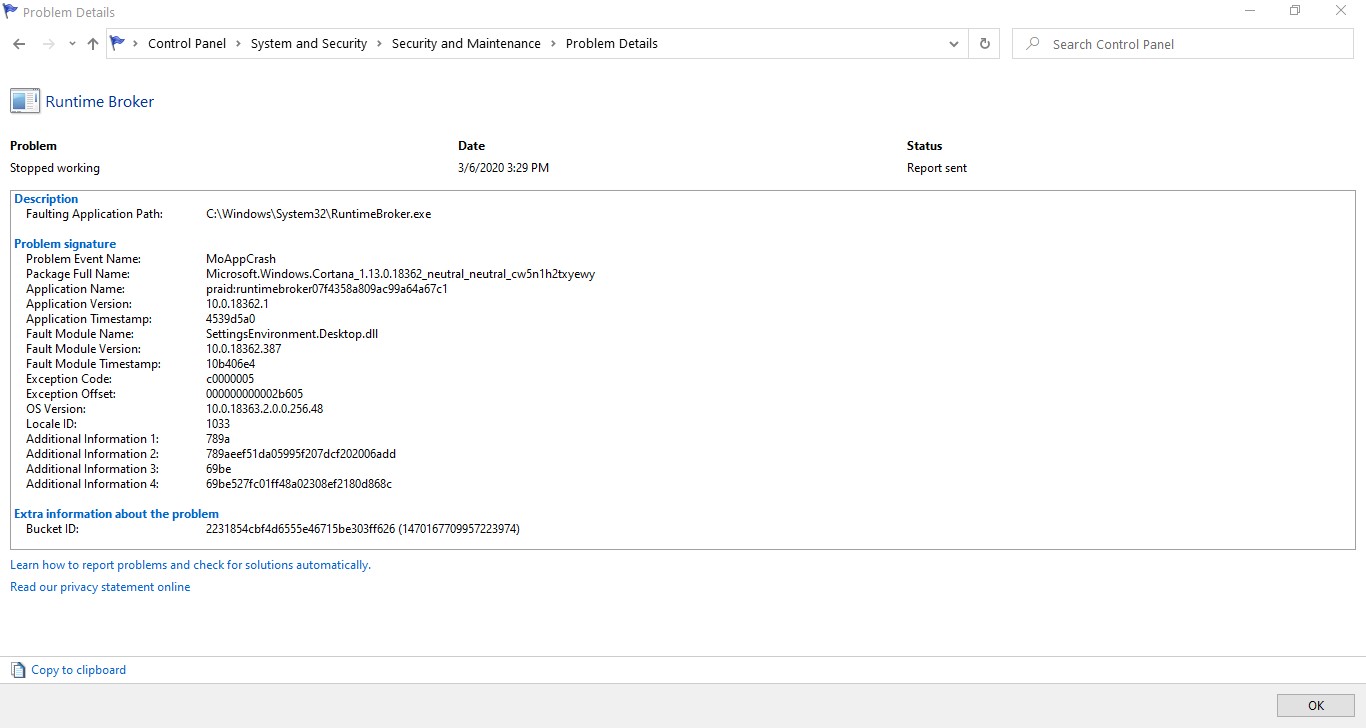1366x728 pixels.
Task: Click the Runtime Broker application icon
Action: pos(25,101)
